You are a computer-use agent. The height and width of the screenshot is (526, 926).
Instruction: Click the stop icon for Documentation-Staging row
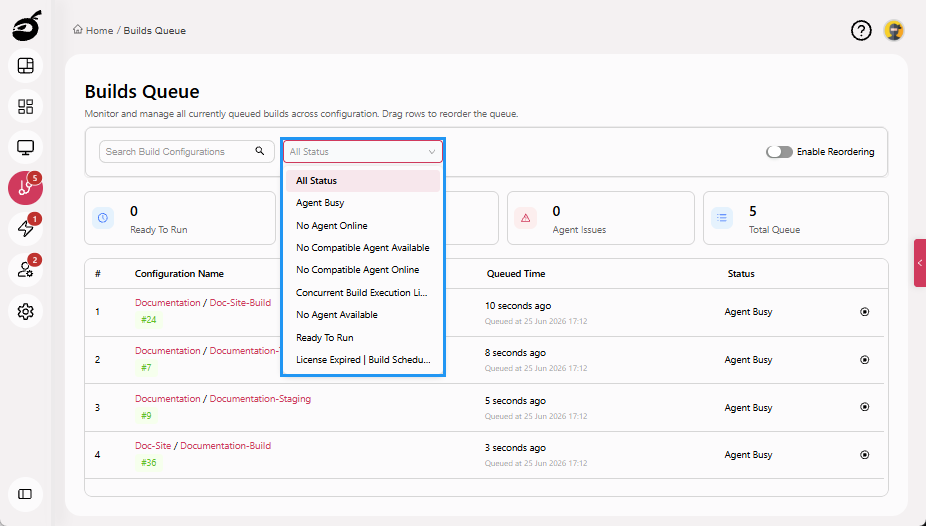865,407
